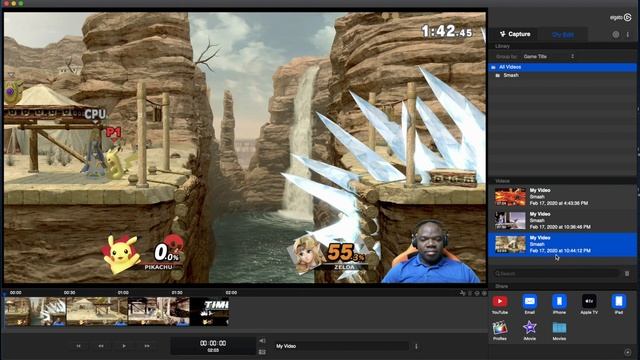
Task: Select My Video from 10:44:12 PM
Action: [x=562, y=244]
